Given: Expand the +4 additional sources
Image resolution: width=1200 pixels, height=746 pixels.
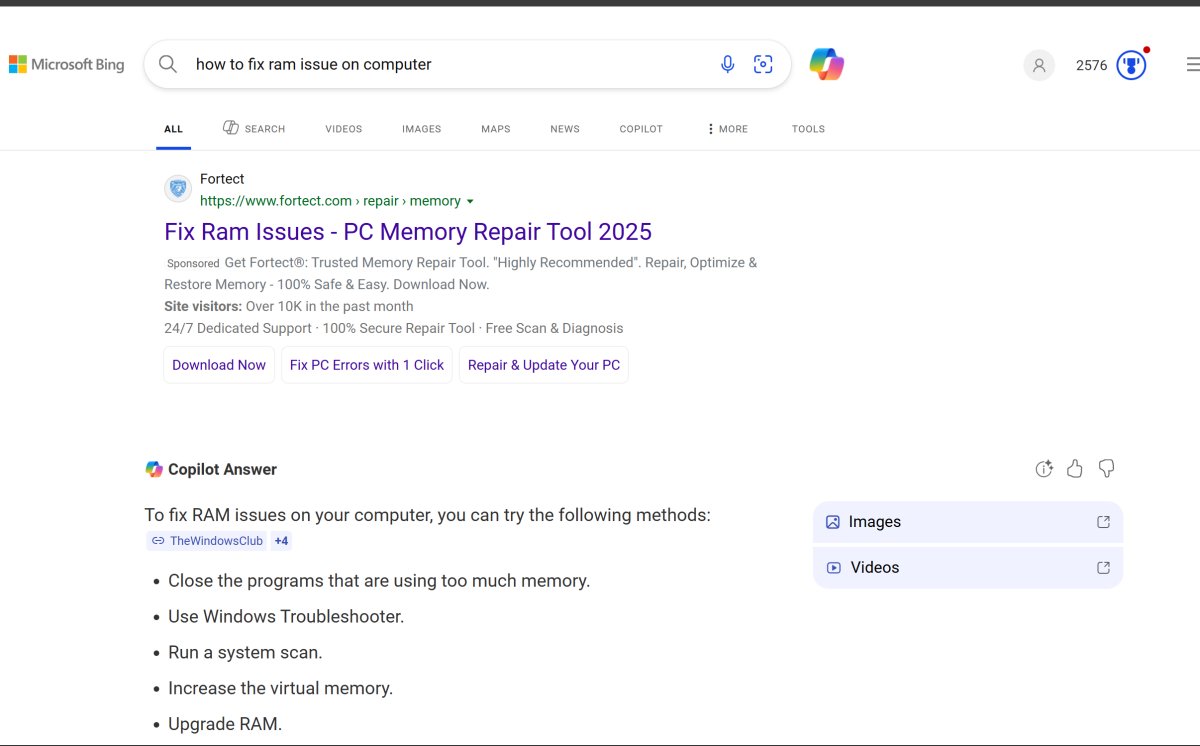Looking at the screenshot, I should [x=281, y=541].
